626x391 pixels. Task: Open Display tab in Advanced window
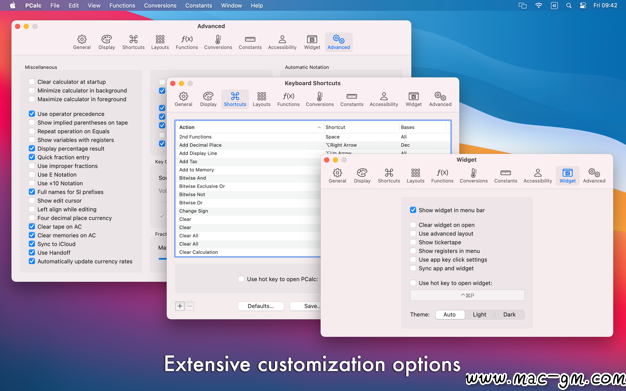(x=107, y=42)
